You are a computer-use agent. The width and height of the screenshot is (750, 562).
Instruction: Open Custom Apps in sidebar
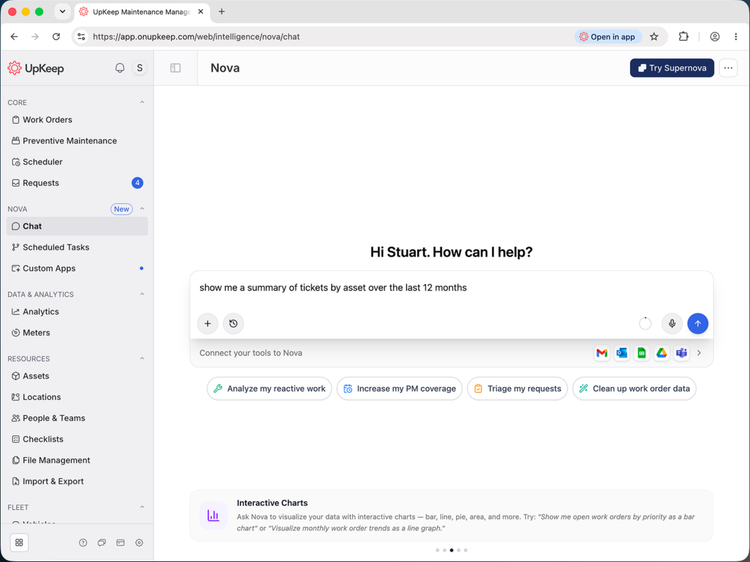click(x=77, y=268)
